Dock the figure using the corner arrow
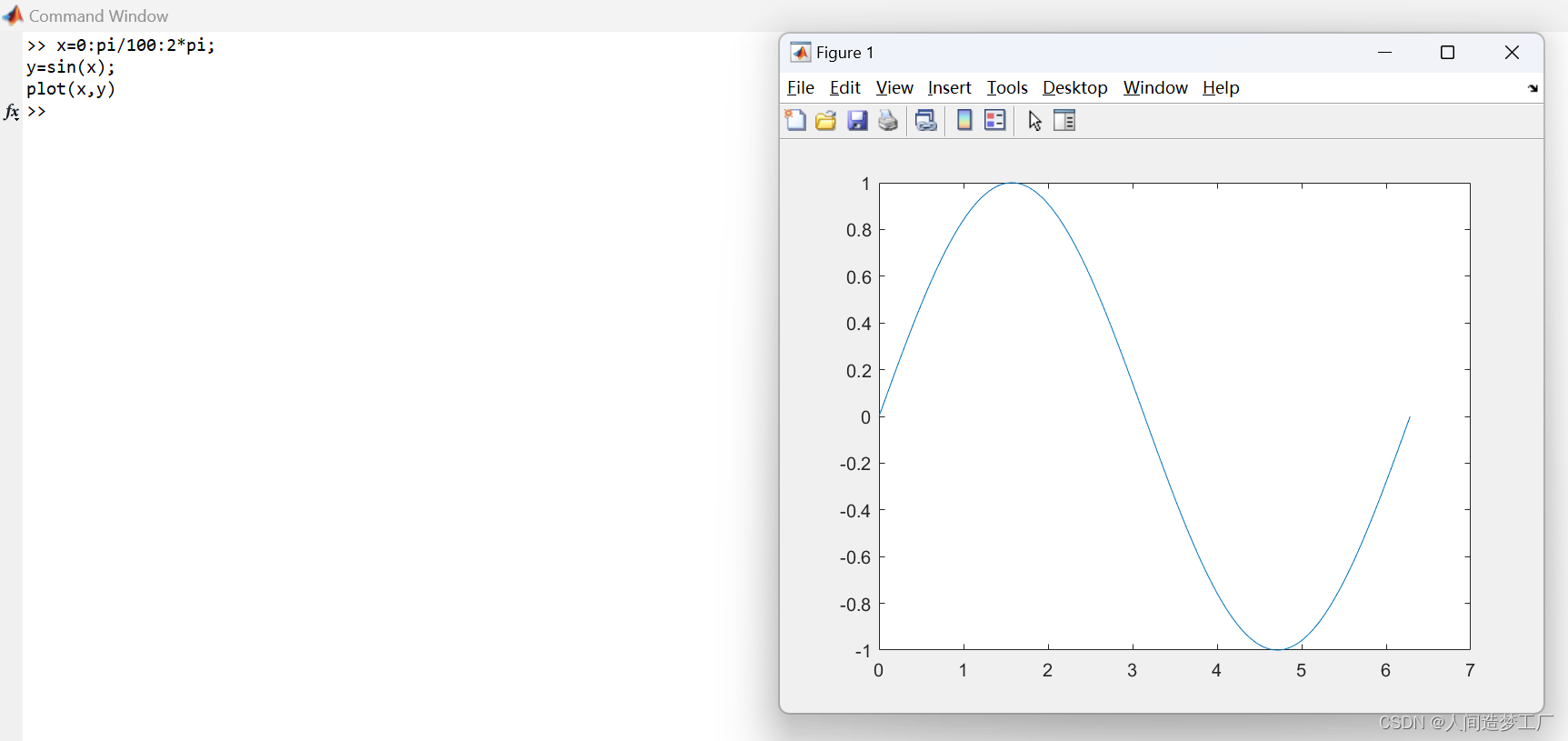This screenshot has width=1568, height=741. [1533, 88]
